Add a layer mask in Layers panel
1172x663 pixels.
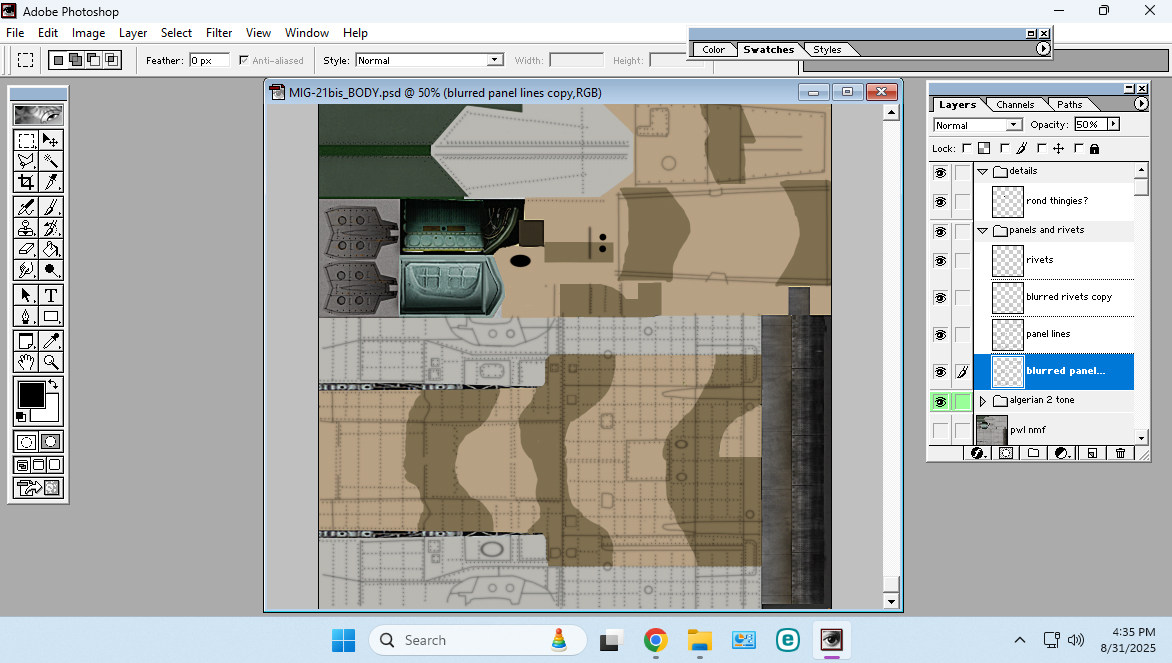[x=1006, y=453]
